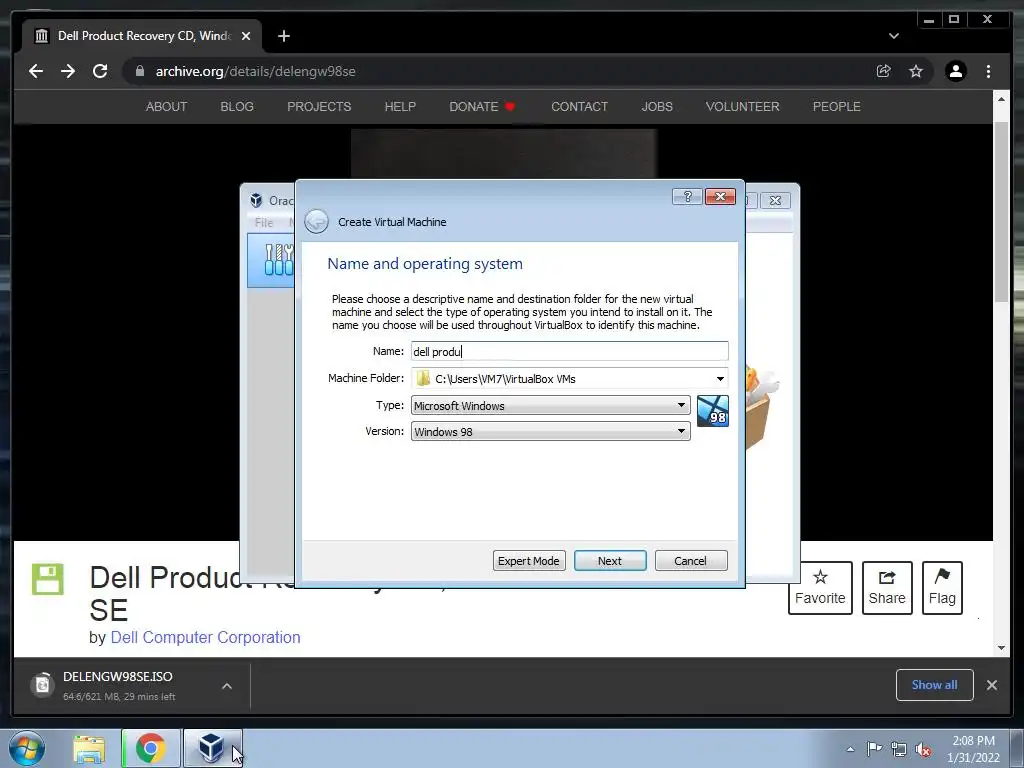Open PEOPLE in archive.org navigation
Viewport: 1024px width, 768px height.
(837, 106)
